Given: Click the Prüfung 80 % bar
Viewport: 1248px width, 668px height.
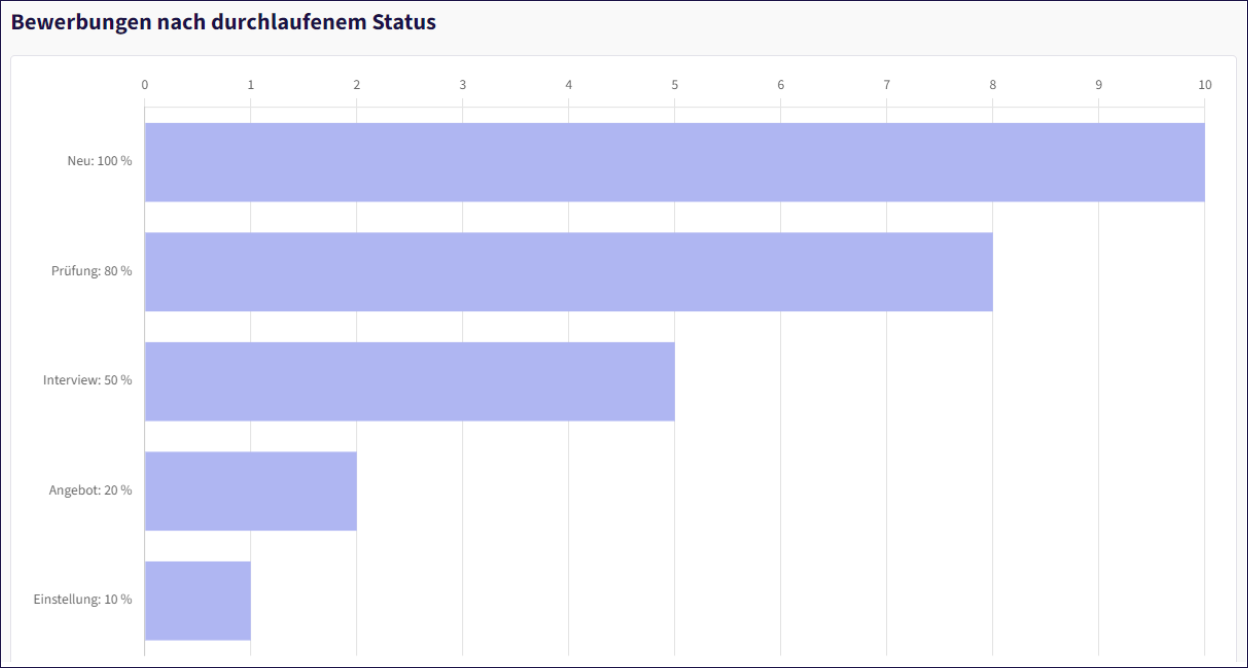Looking at the screenshot, I should point(569,272).
